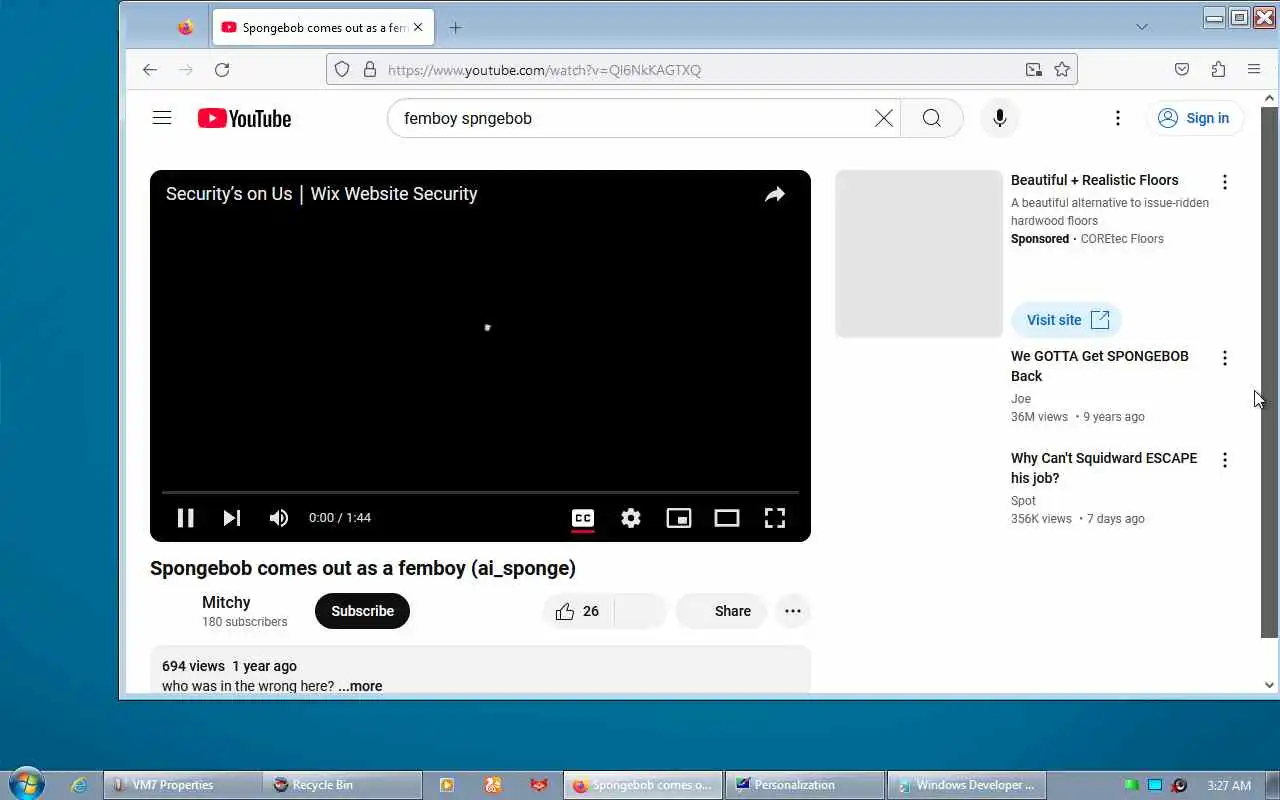Open the Firefox View pinned icon
This screenshot has height=800, width=1280.
185,28
